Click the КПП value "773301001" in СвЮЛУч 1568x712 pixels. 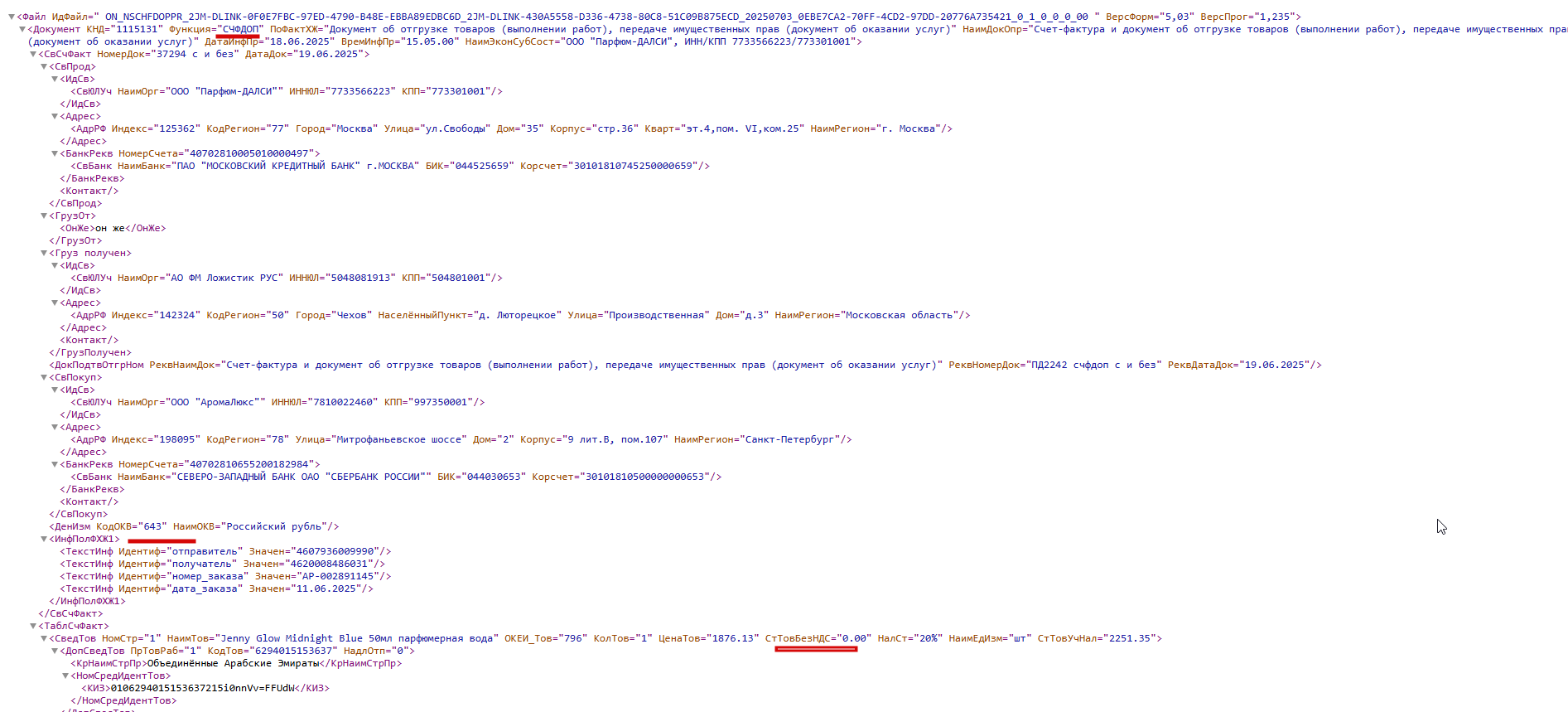click(x=458, y=91)
